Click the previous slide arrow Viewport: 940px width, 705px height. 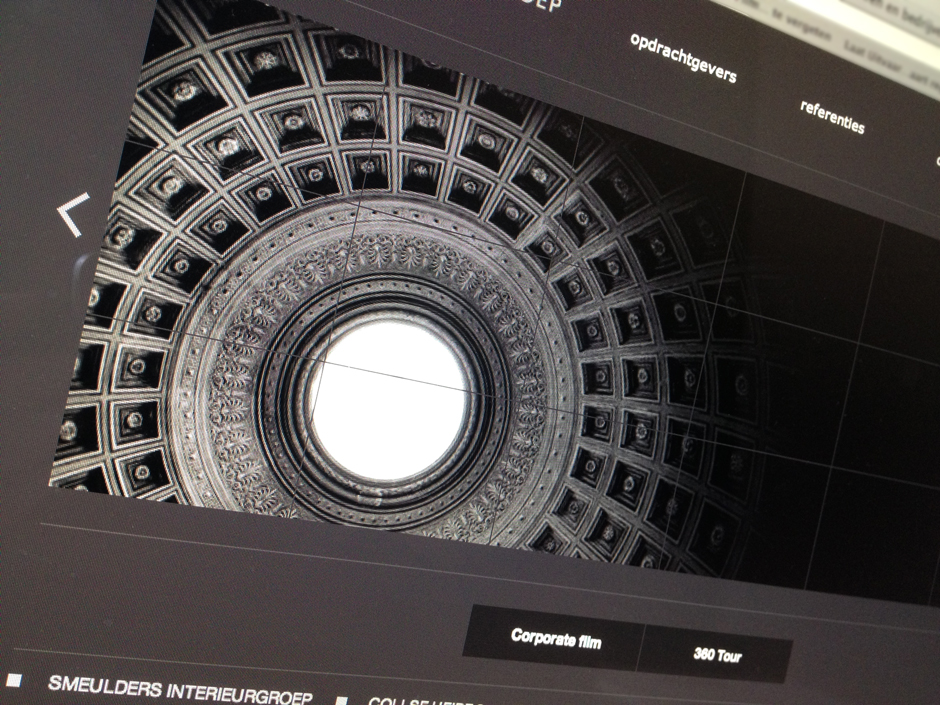tap(73, 214)
